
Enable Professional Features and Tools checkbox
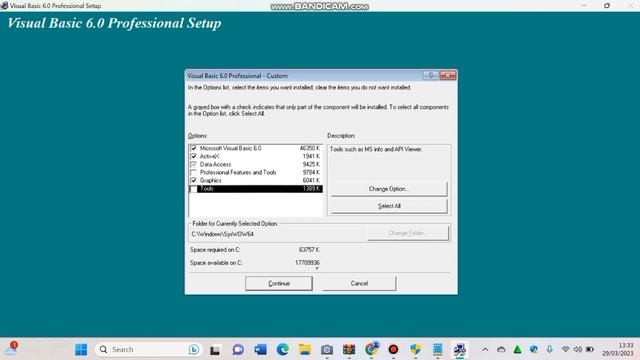click(193, 173)
